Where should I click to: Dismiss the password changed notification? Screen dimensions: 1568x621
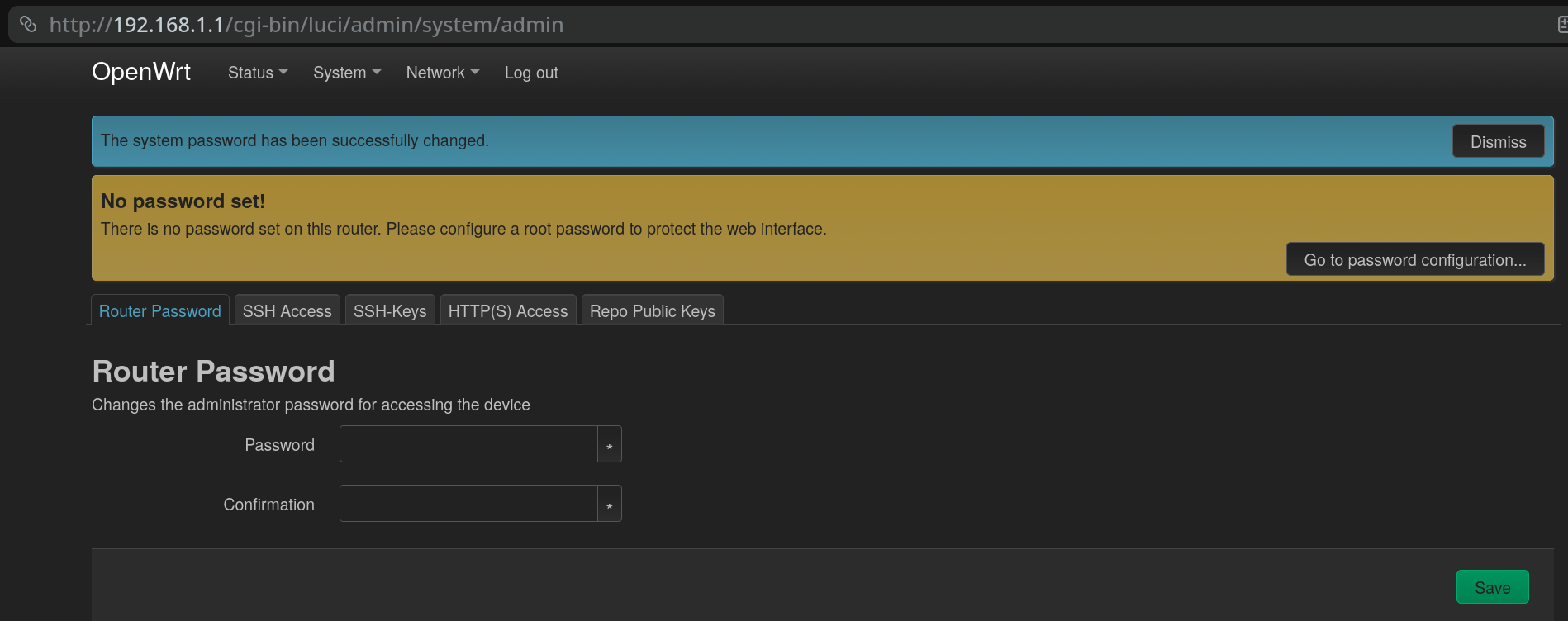(1498, 141)
